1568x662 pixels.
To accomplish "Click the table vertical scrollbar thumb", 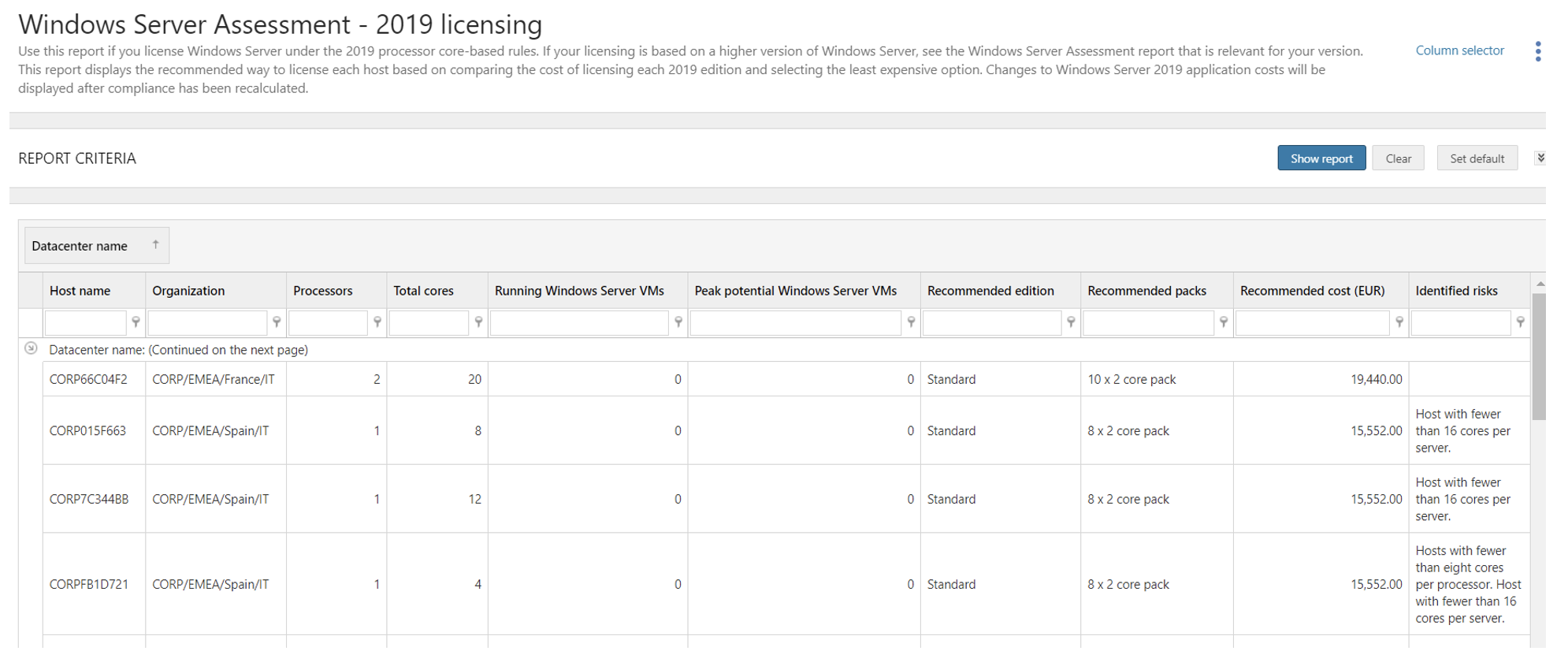I will (1538, 356).
